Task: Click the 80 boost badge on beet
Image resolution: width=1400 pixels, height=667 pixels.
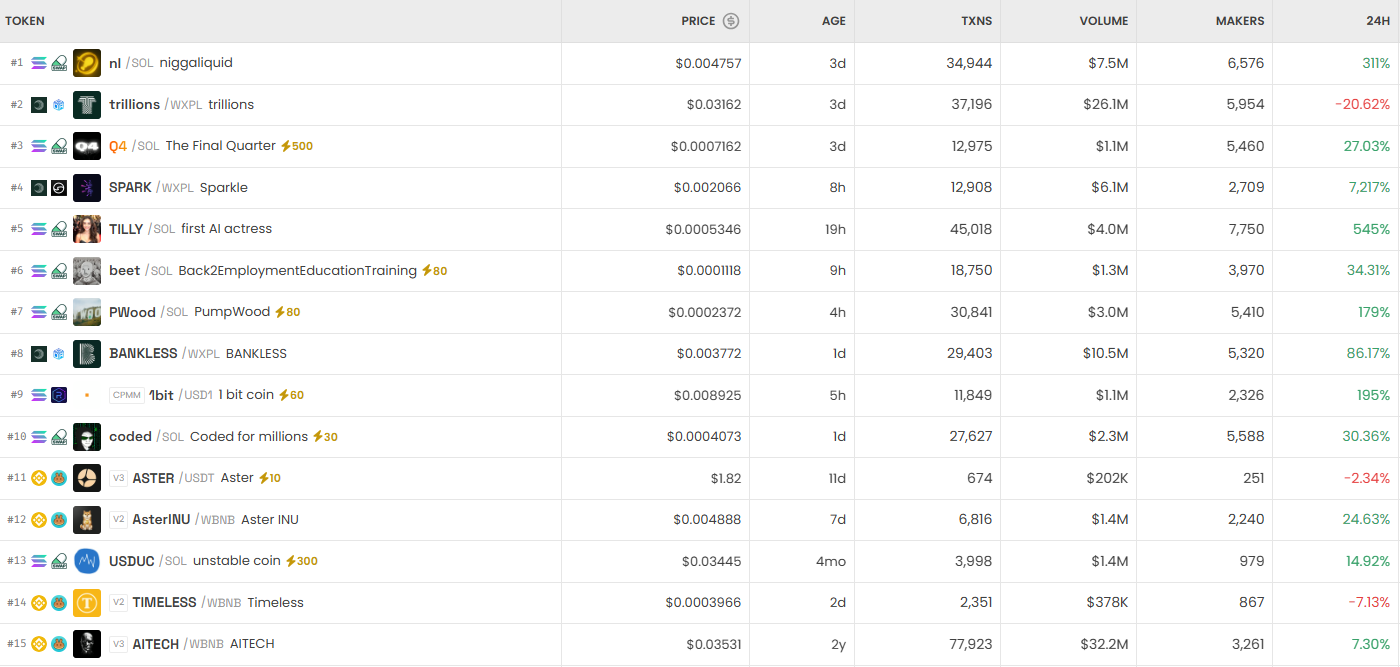Action: [434, 271]
